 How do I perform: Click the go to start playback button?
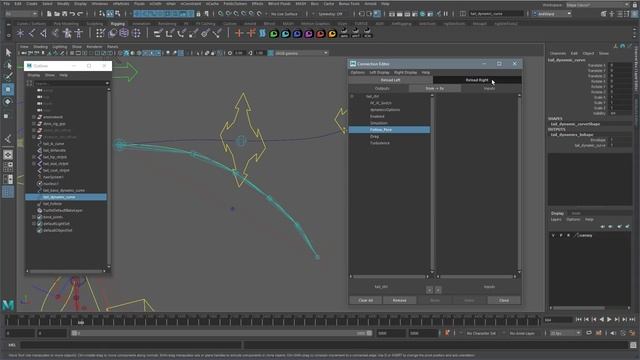(579, 320)
